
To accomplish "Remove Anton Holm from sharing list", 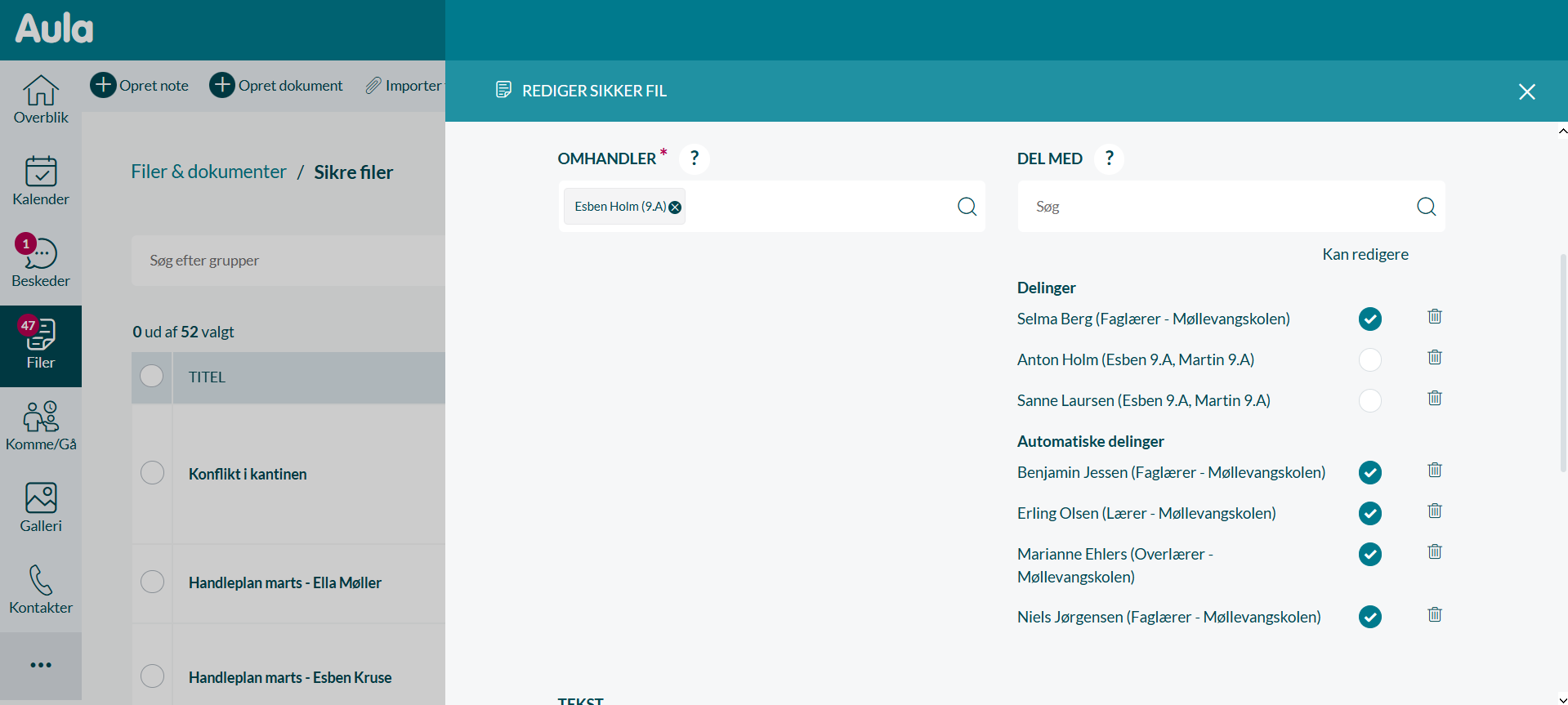I will pyautogui.click(x=1434, y=358).
